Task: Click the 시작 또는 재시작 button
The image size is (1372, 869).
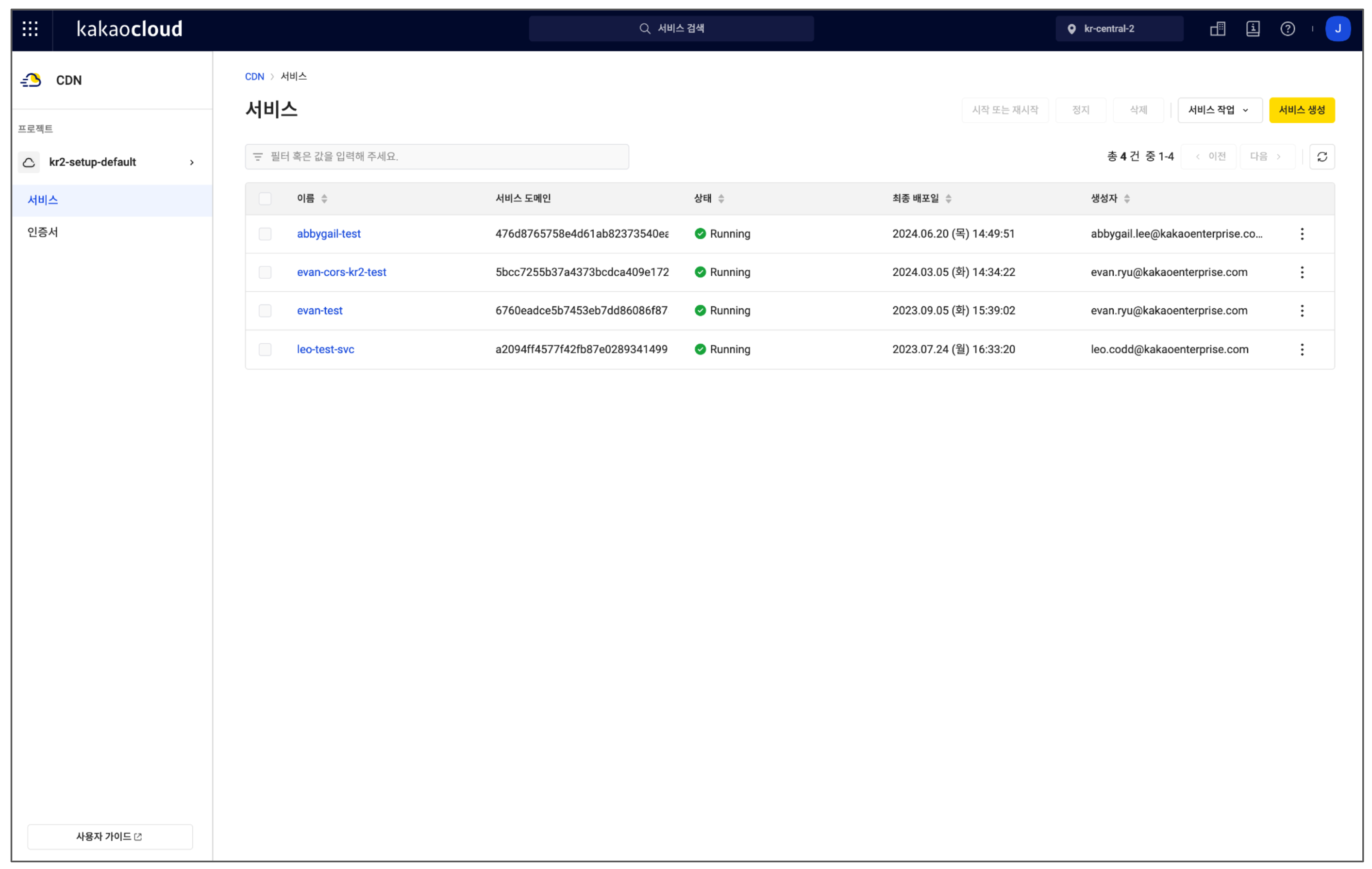Action: click(1004, 110)
